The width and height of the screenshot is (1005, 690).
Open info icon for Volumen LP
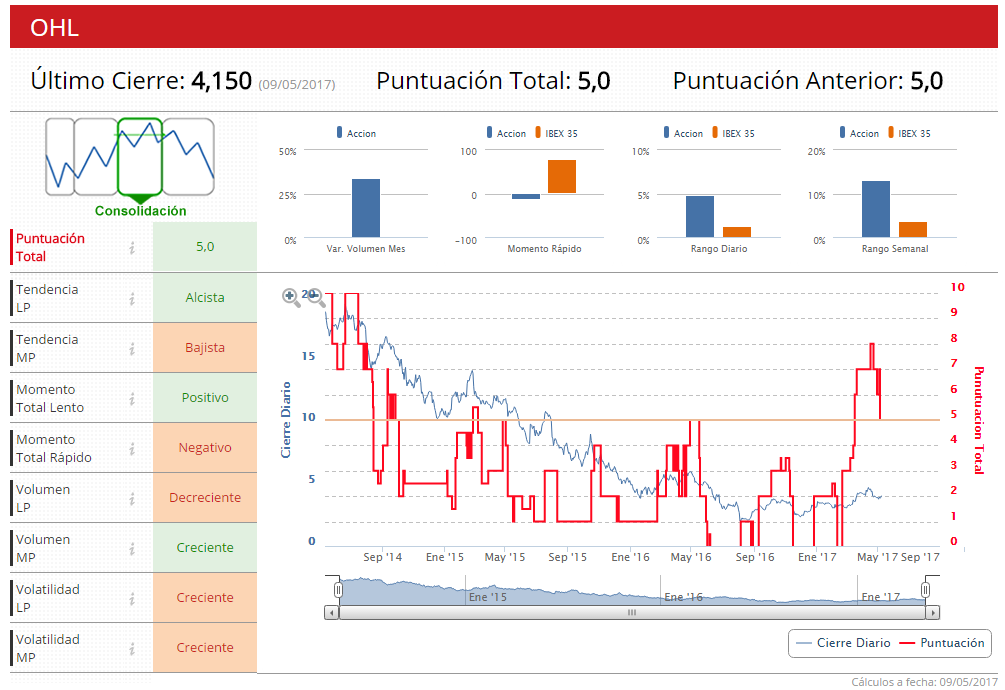click(x=132, y=498)
